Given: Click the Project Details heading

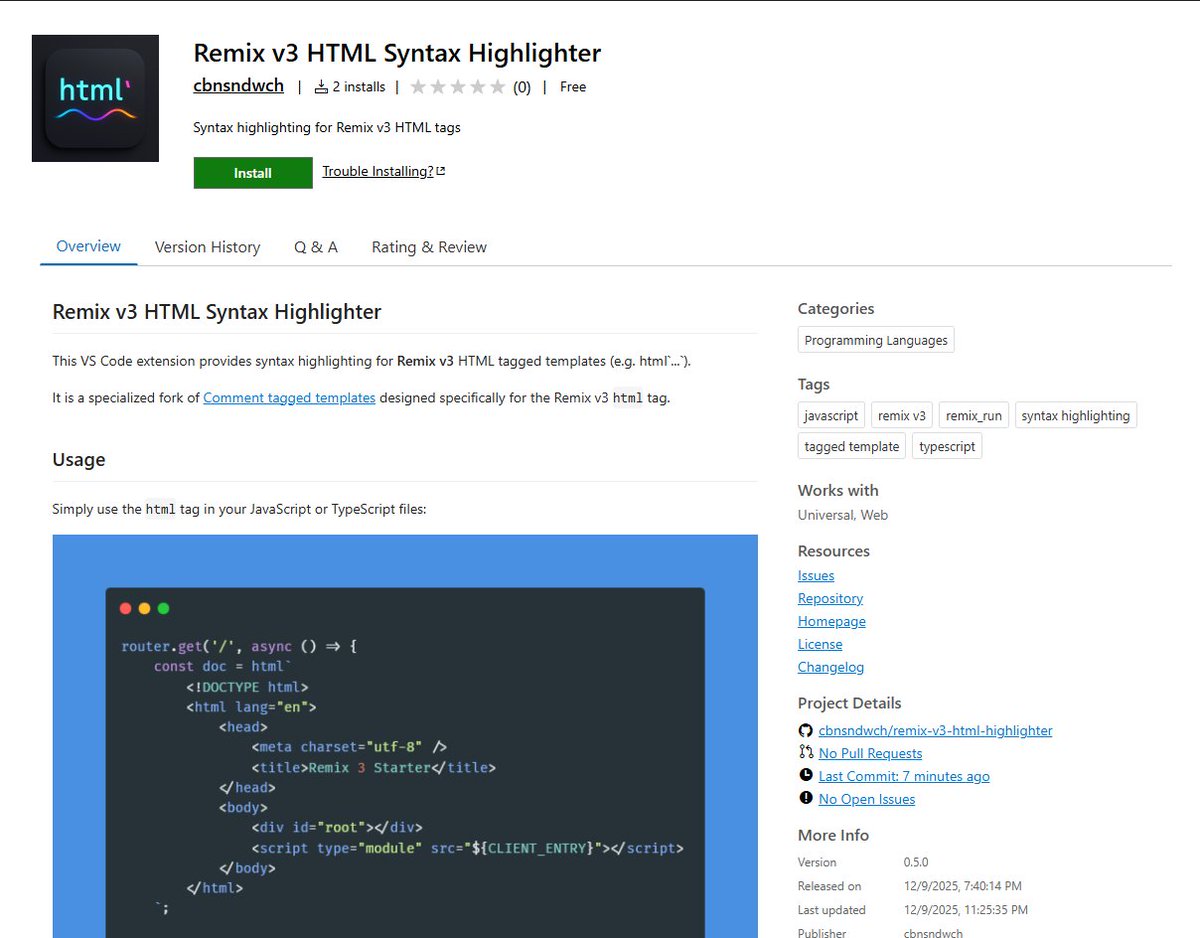Looking at the screenshot, I should coord(850,703).
